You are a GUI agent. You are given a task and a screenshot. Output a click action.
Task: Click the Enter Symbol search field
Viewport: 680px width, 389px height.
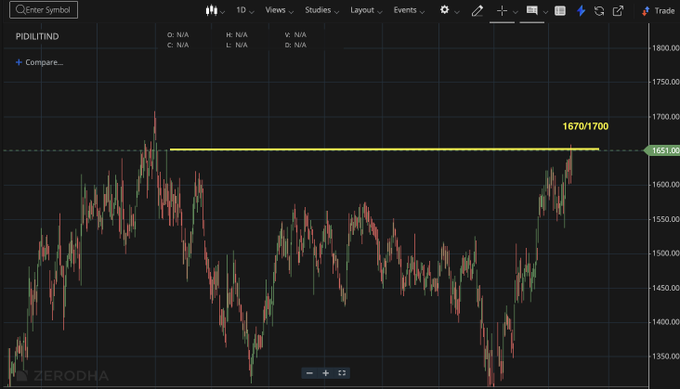point(43,10)
